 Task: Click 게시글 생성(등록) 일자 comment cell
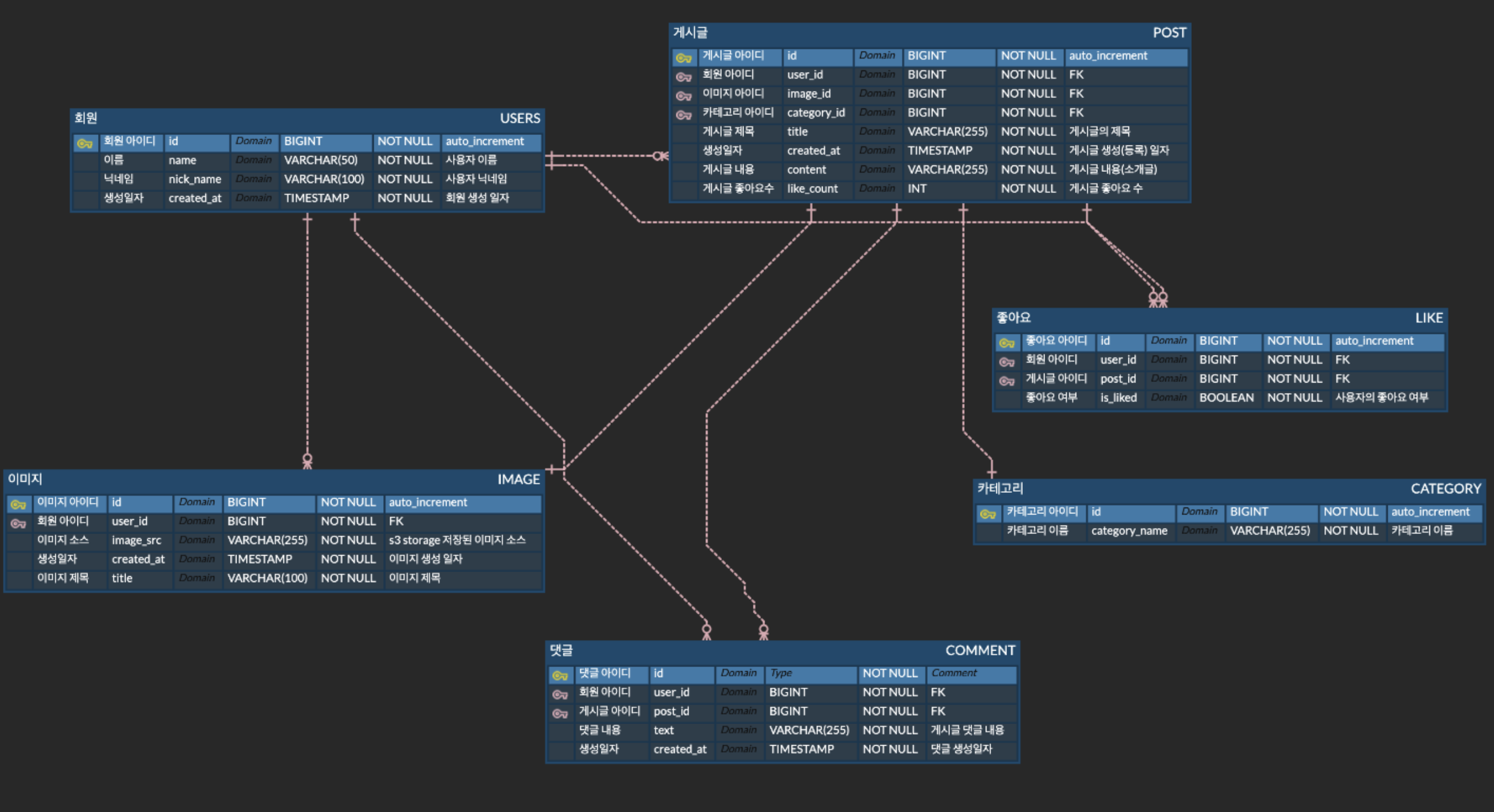(1119, 150)
